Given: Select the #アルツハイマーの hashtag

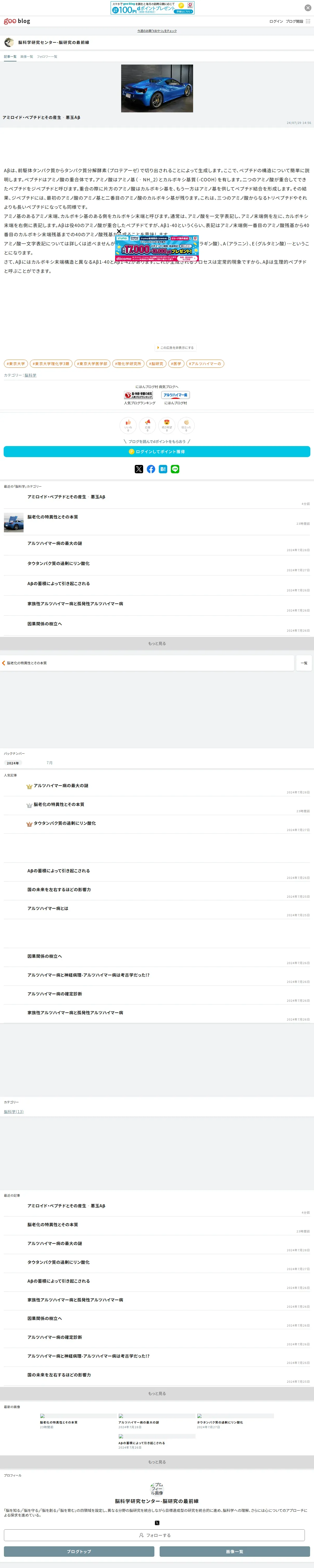Looking at the screenshot, I should pyautogui.click(x=205, y=364).
